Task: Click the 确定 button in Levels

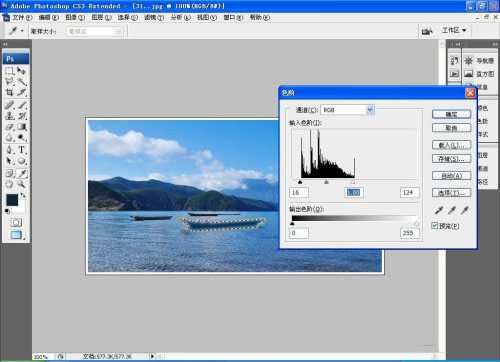Action: [x=452, y=114]
